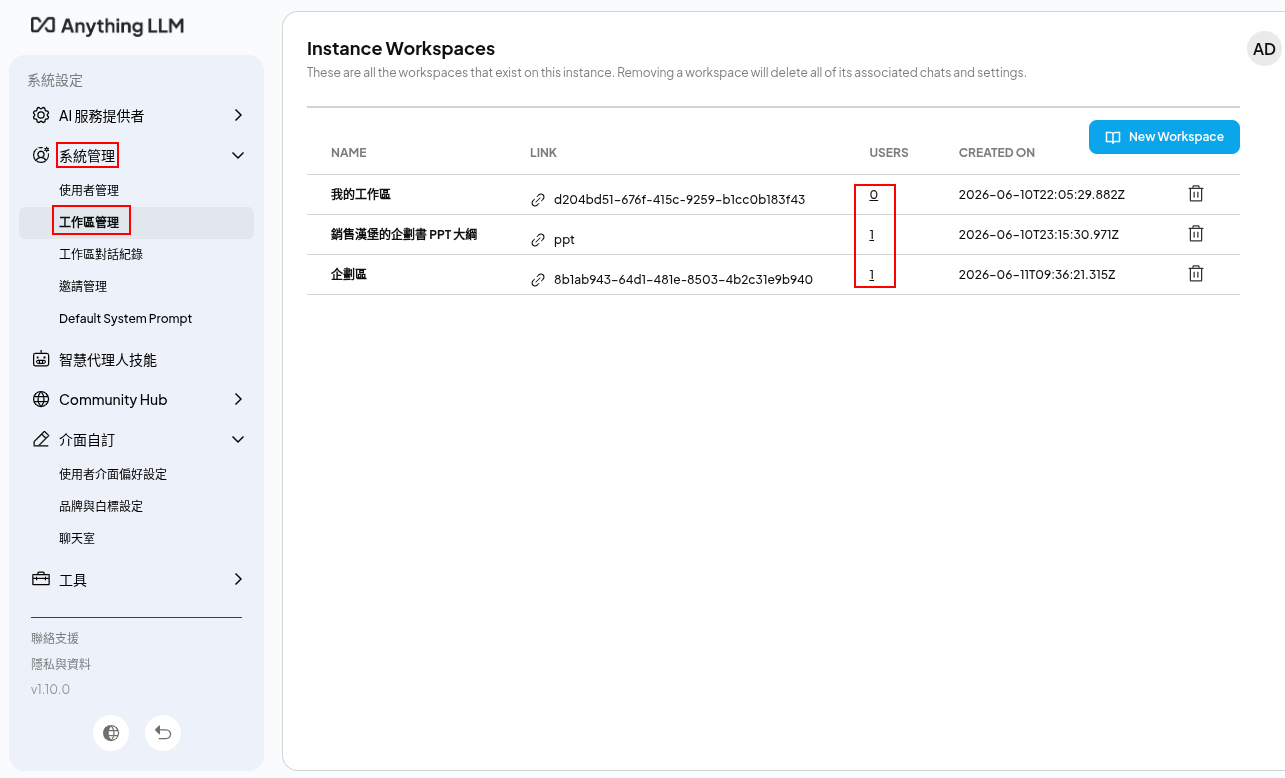The width and height of the screenshot is (1285, 778).
Task: Click the Anything LLM logo
Action: pos(107,26)
